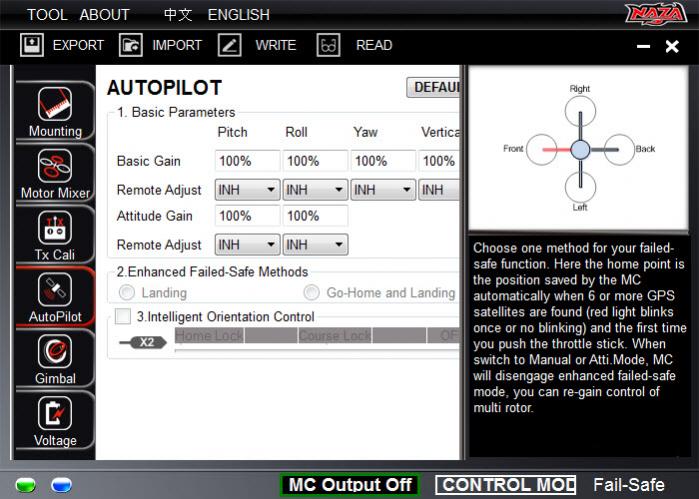Select the AutoPilot sidebar icon

(x=55, y=296)
